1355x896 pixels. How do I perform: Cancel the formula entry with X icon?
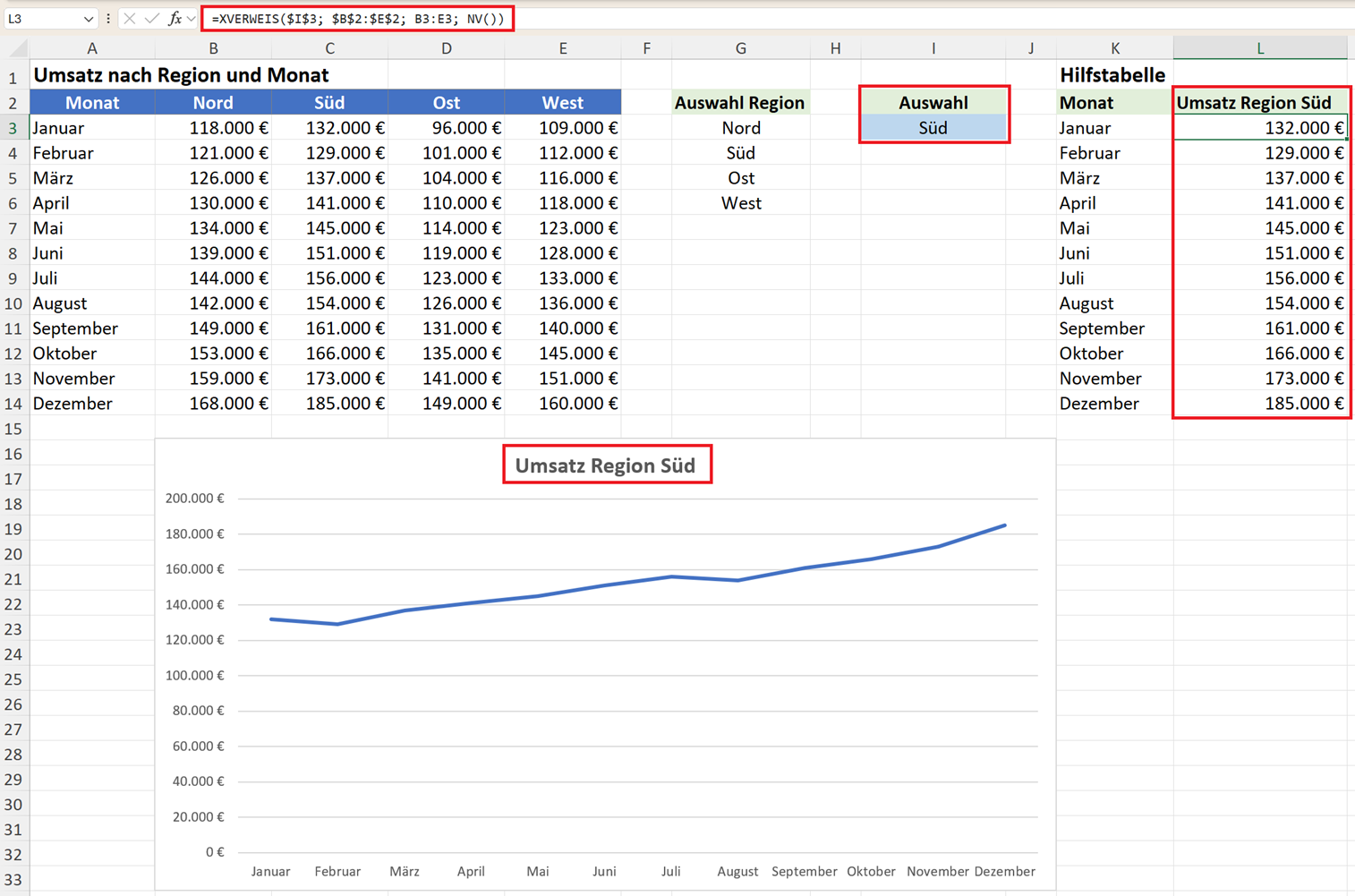click(130, 19)
